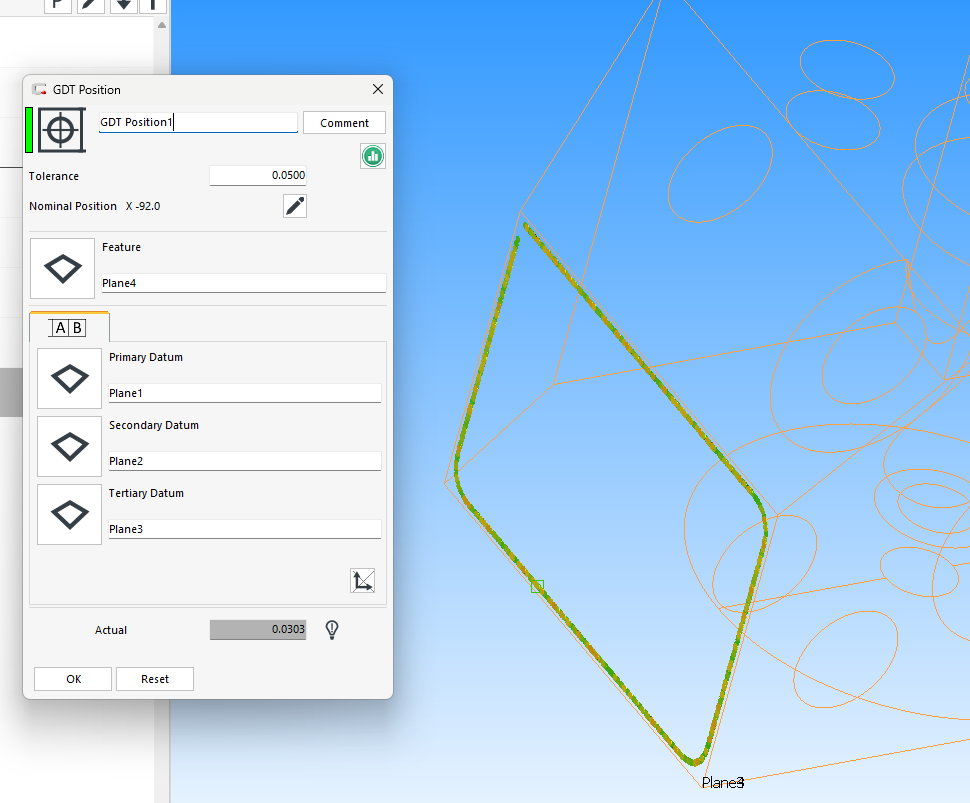Click the coordinate system axes icon
Screen dimensions: 970x803
[363, 581]
